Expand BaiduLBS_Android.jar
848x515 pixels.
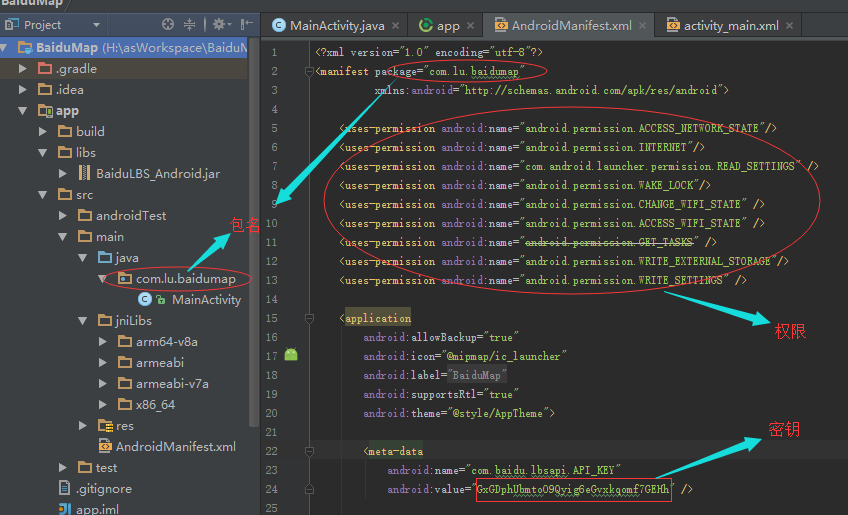click(x=63, y=174)
